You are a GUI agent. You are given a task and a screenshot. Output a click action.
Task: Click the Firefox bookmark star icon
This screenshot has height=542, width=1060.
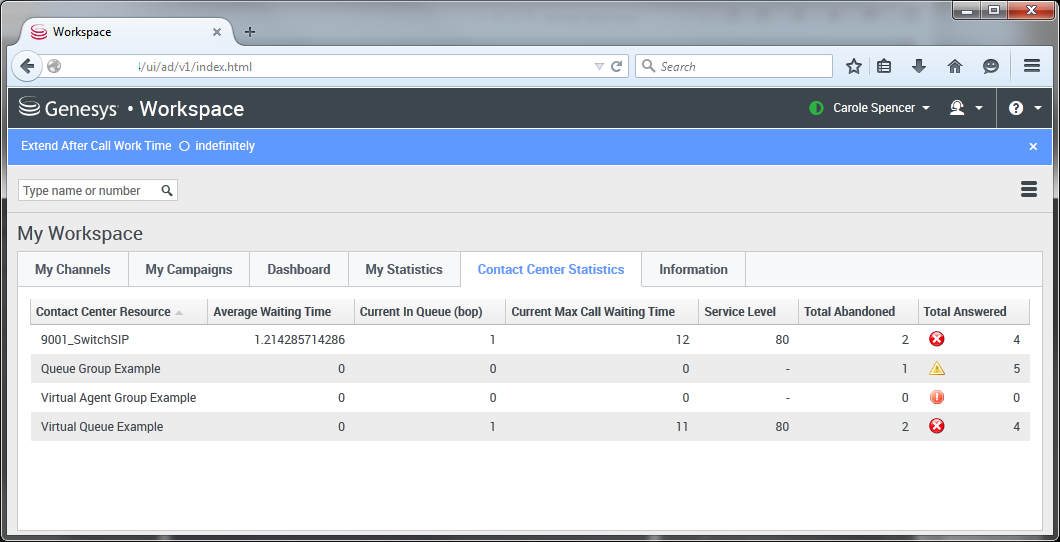click(854, 66)
